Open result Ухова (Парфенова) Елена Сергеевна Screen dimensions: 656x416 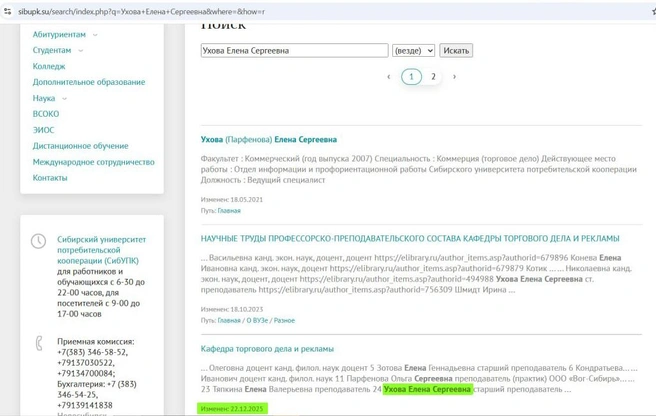(269, 139)
